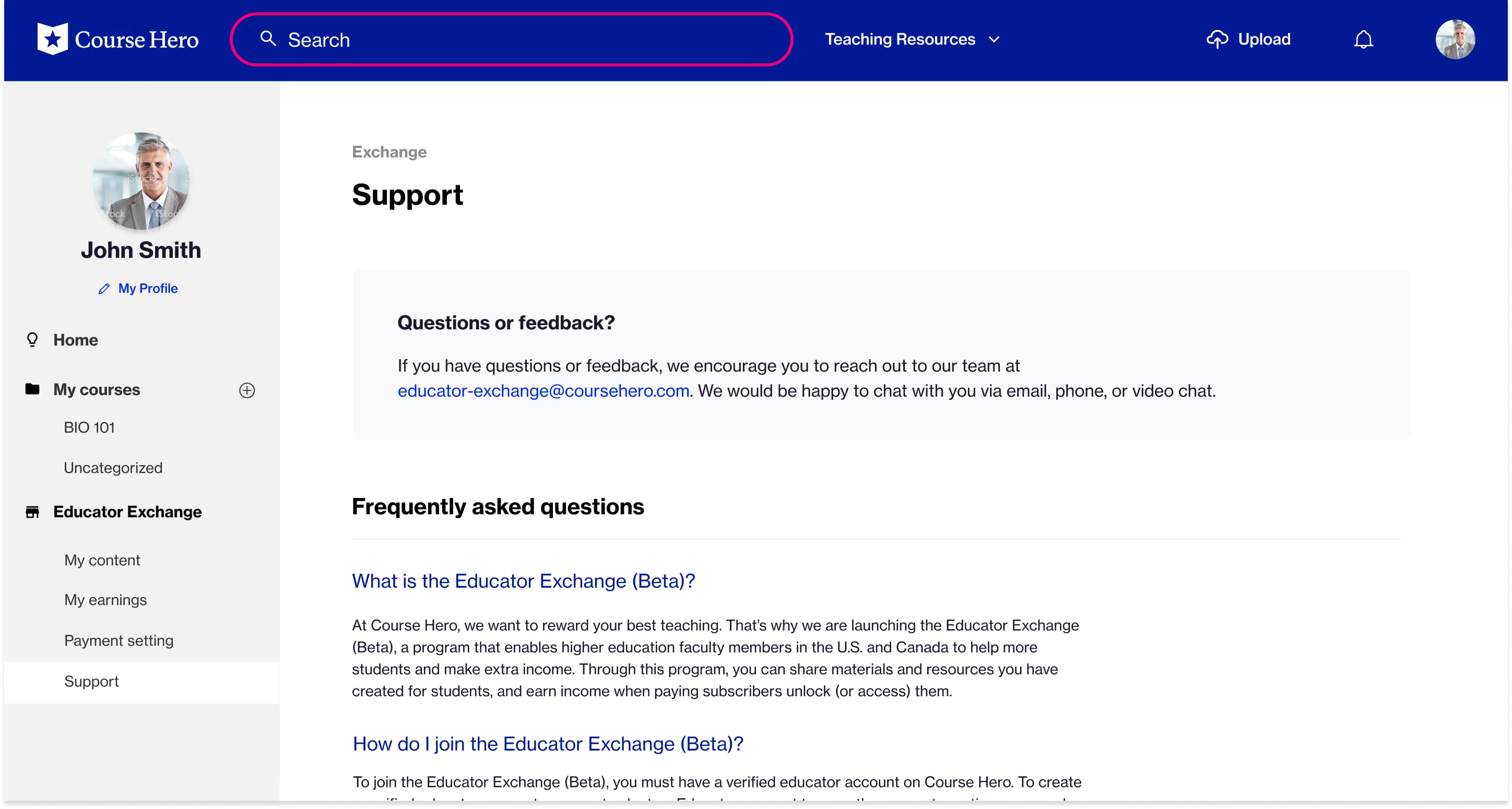The height and width of the screenshot is (809, 1512).
Task: Expand 'What is the Educator Exchange (Beta)?' question
Action: [523, 581]
